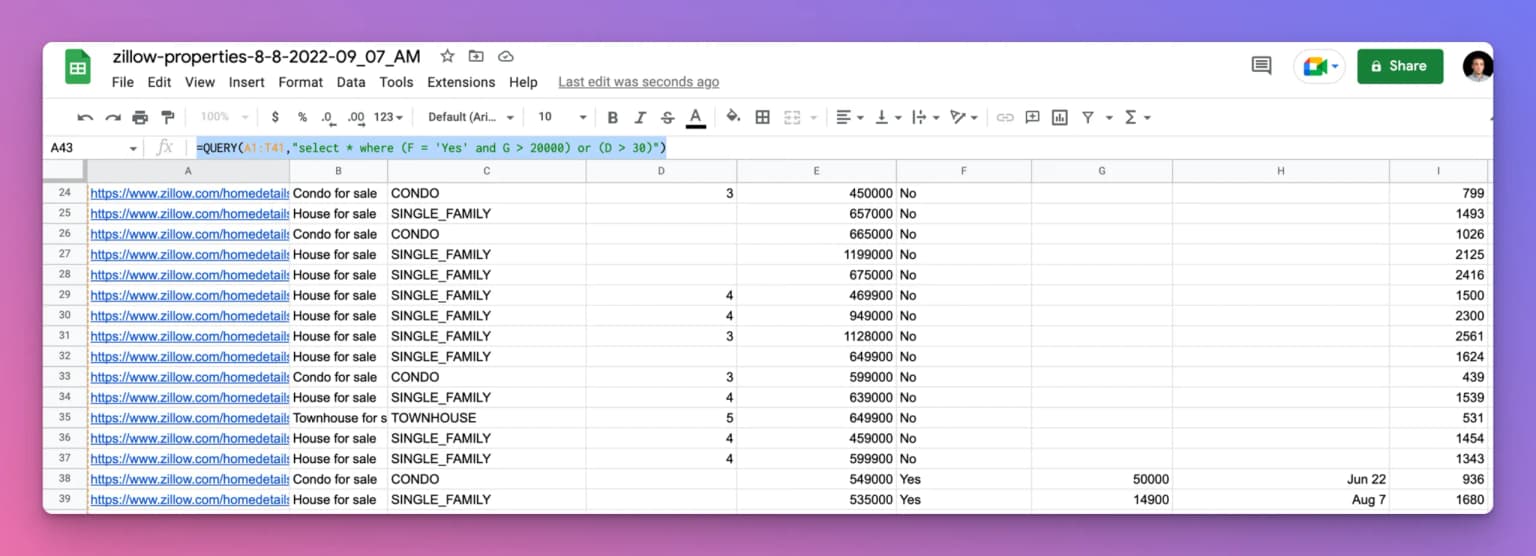Select row 30 header
This screenshot has width=1536, height=556.
point(65,315)
